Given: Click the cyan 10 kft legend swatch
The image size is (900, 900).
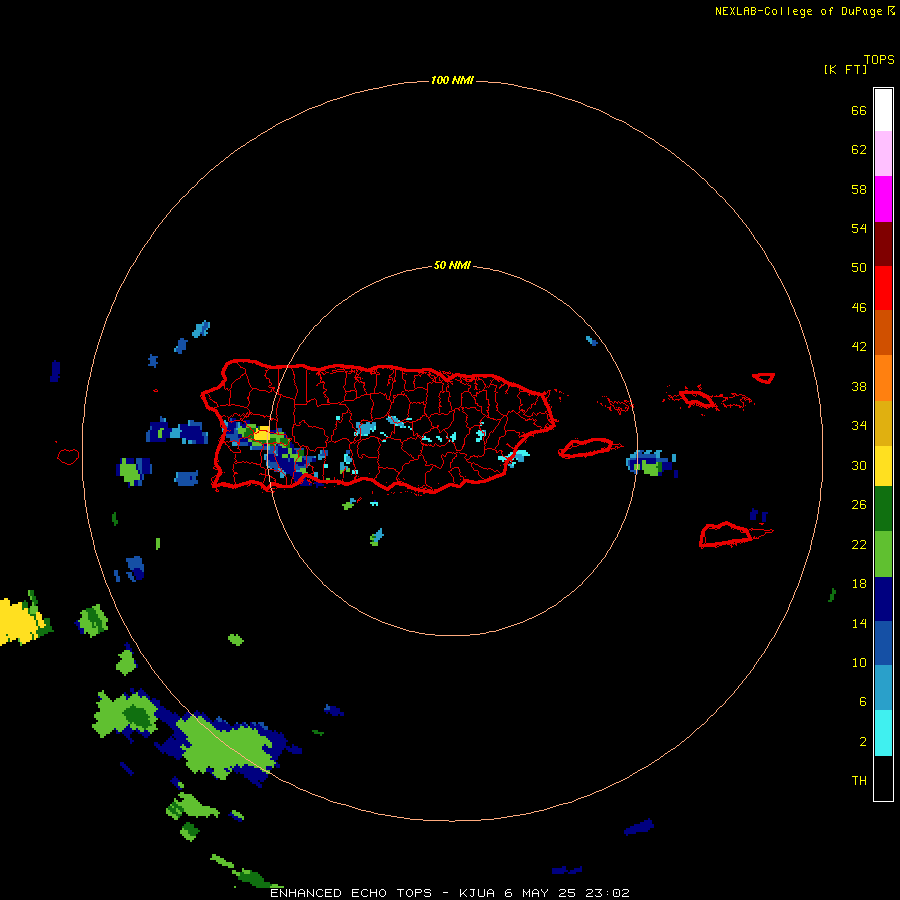Looking at the screenshot, I should coord(883,732).
